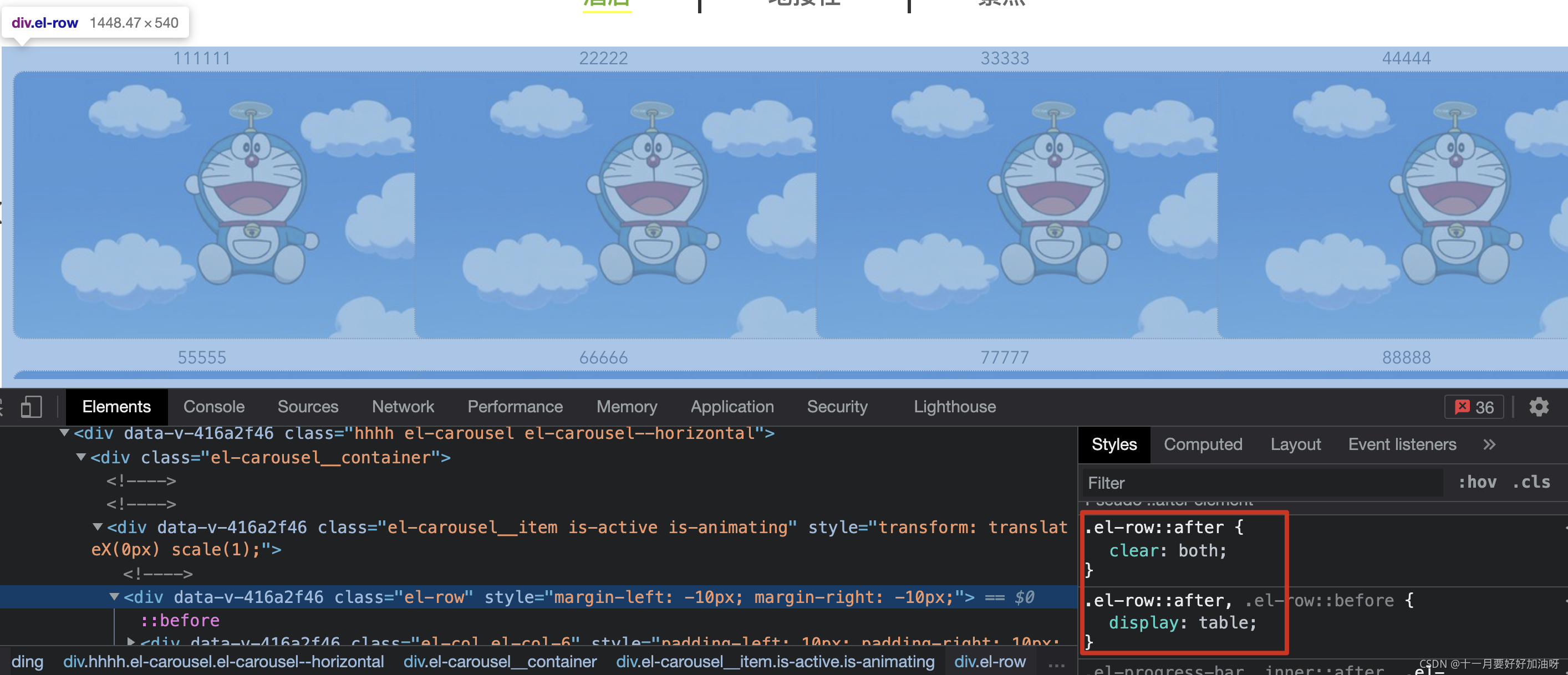The image size is (1568, 675).
Task: Click div.hhhh.el-carousel breadcrumb item
Action: coord(223,662)
